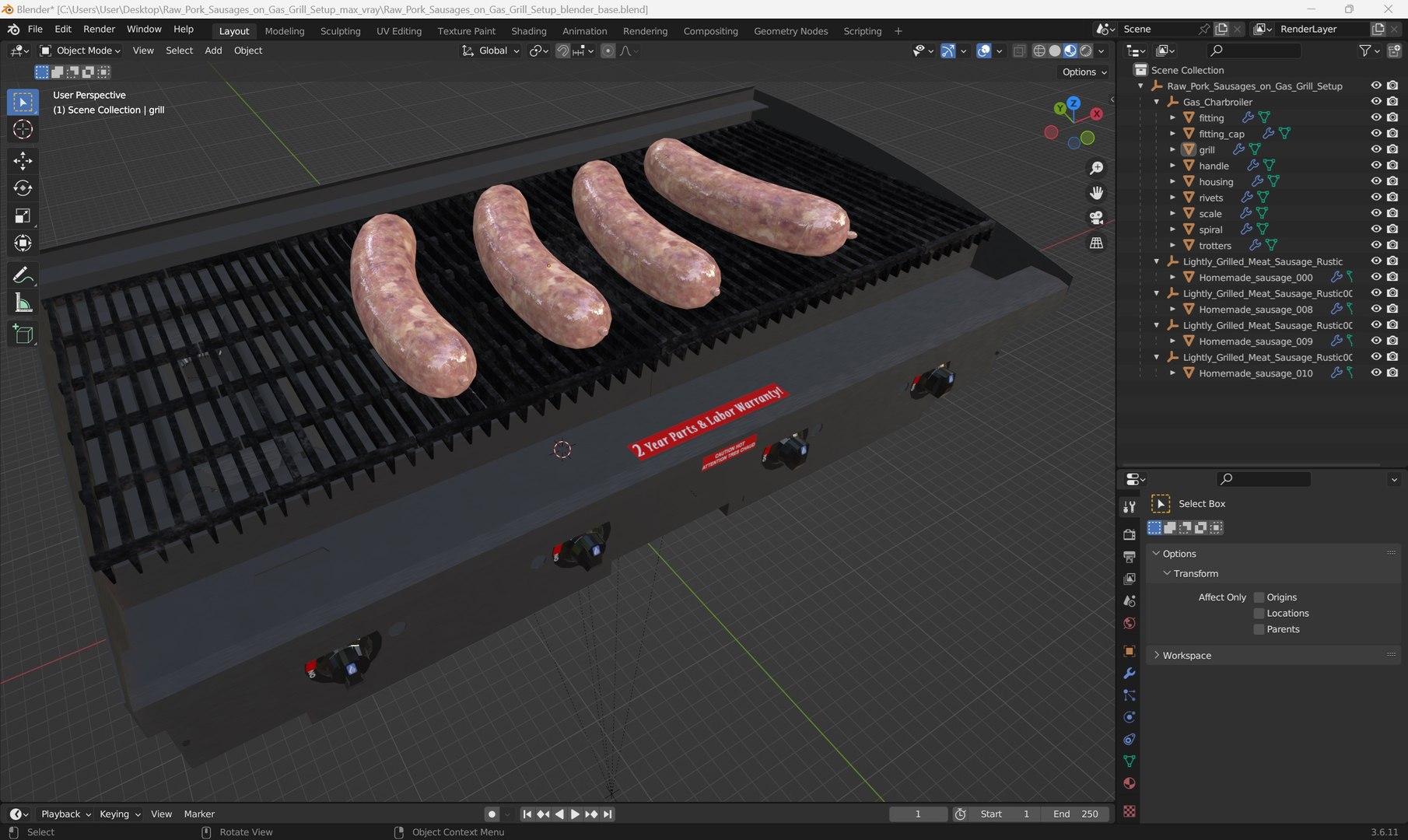Hide the grill object with eye icon

pos(1376,149)
